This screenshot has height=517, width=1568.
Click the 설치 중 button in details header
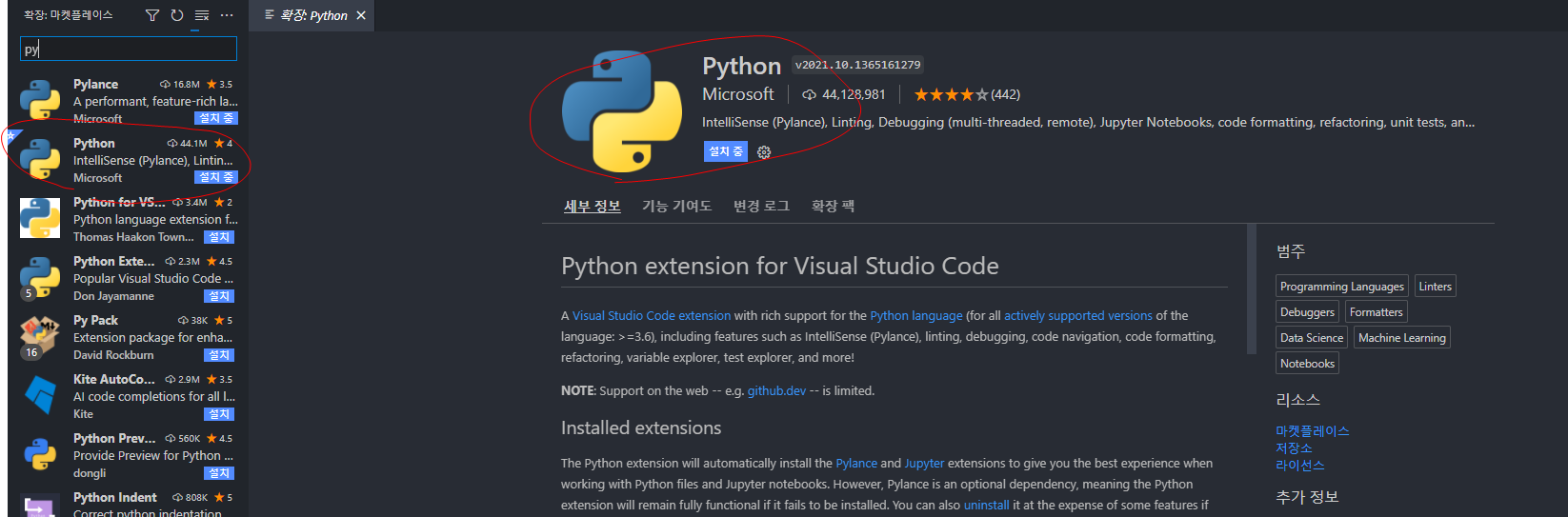tap(726, 151)
